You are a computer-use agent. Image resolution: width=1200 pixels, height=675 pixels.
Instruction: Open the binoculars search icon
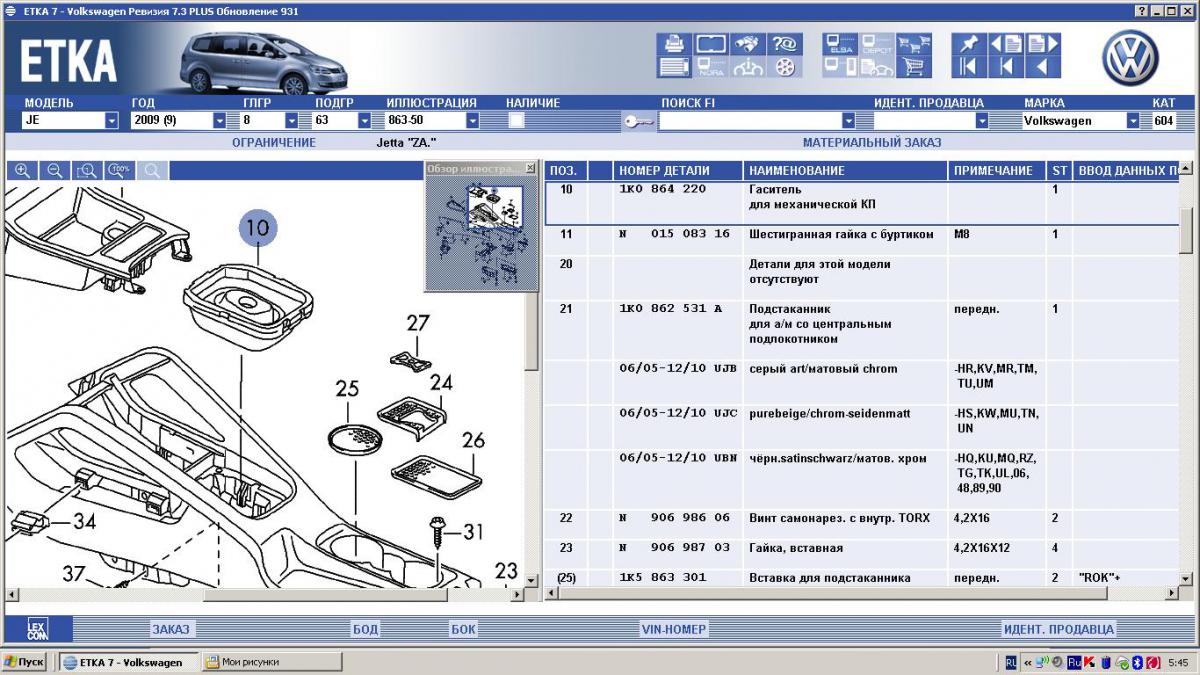coord(748,44)
